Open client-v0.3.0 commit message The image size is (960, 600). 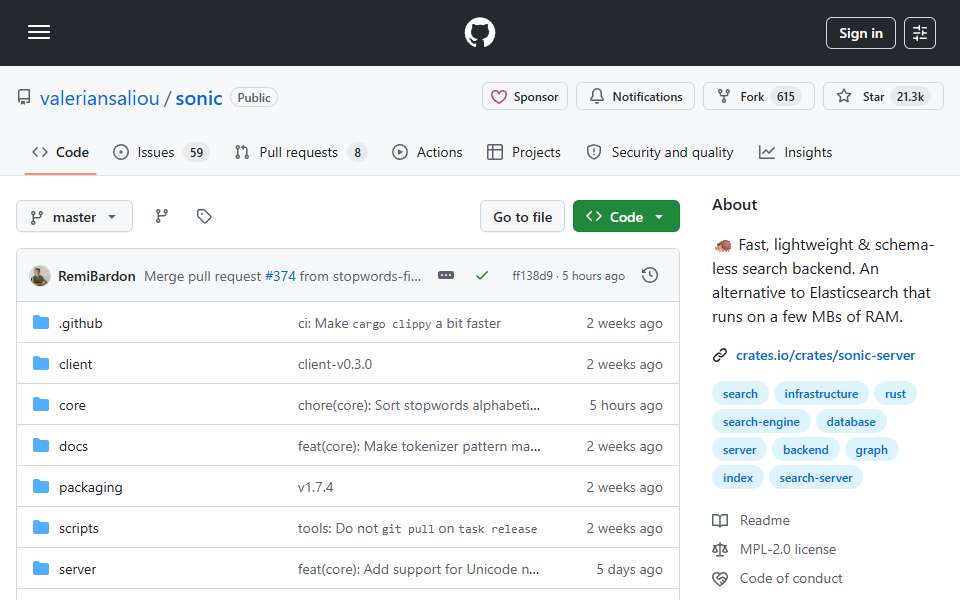coord(335,364)
